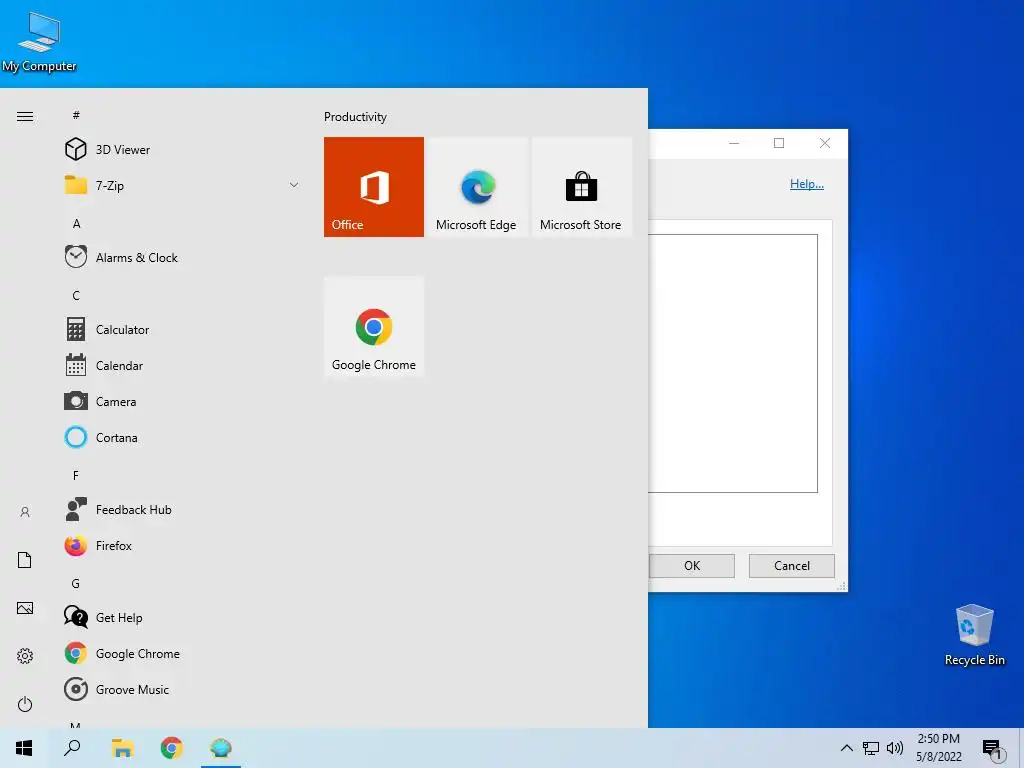Launch Google Chrome from the app list

tap(183, 653)
